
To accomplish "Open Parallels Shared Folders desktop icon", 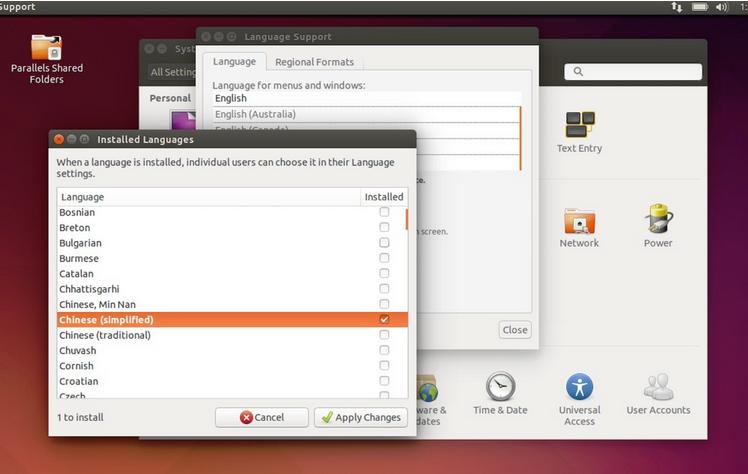I will click(x=46, y=59).
